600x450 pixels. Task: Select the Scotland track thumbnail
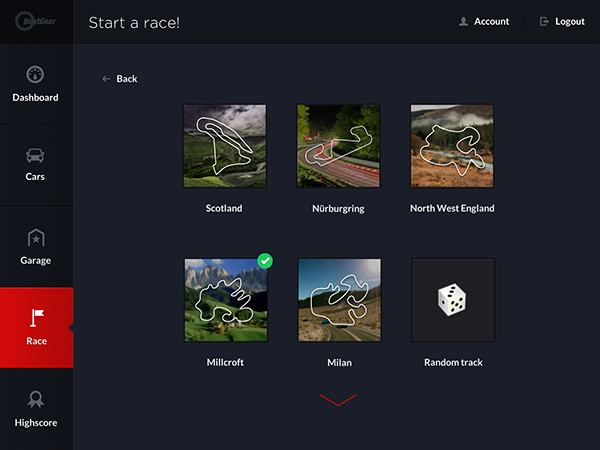225,146
